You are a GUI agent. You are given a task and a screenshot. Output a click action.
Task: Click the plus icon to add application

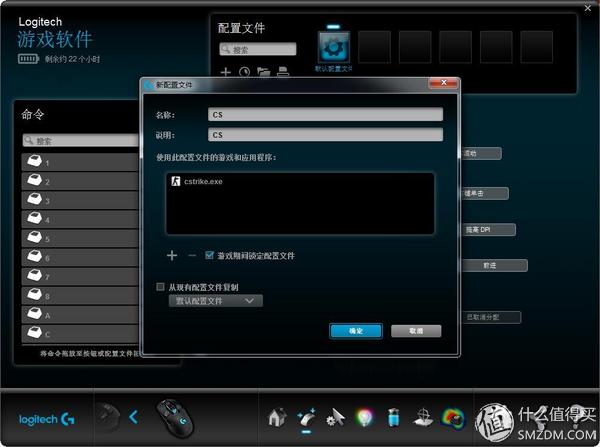tap(172, 255)
